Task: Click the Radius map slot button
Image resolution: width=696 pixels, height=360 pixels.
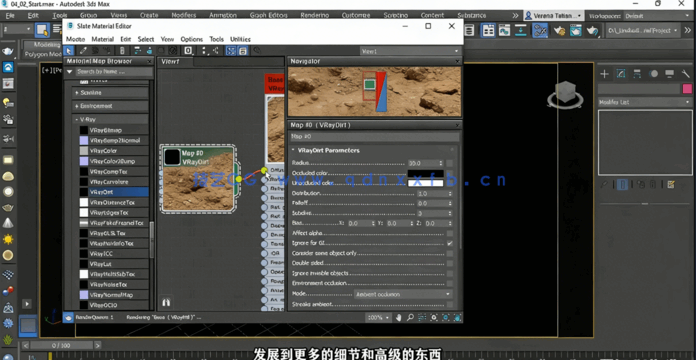Action: coord(450,163)
